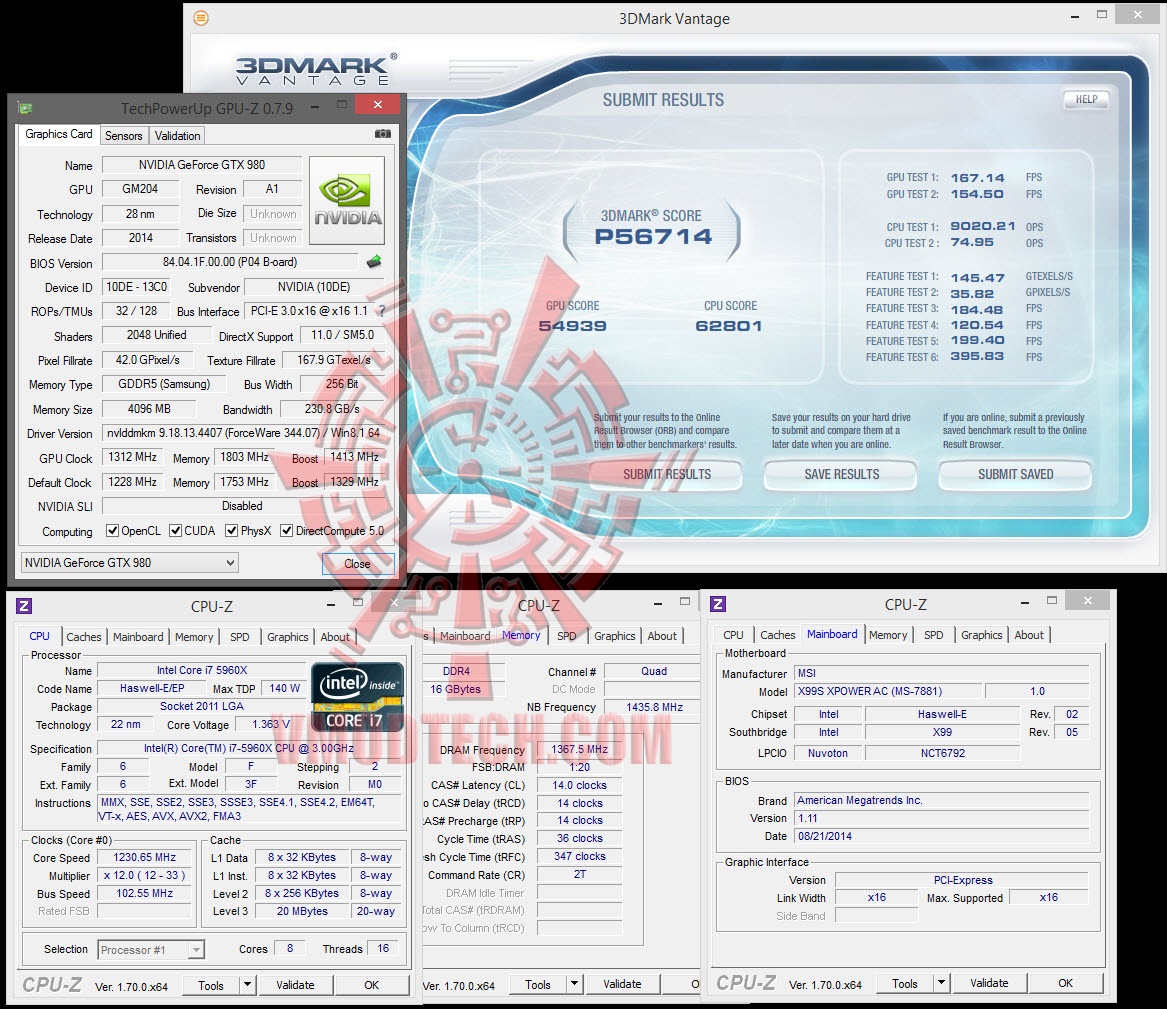Click the Bus Interface question mark icon
Screen dimensions: 1167x1009
[x=382, y=311]
